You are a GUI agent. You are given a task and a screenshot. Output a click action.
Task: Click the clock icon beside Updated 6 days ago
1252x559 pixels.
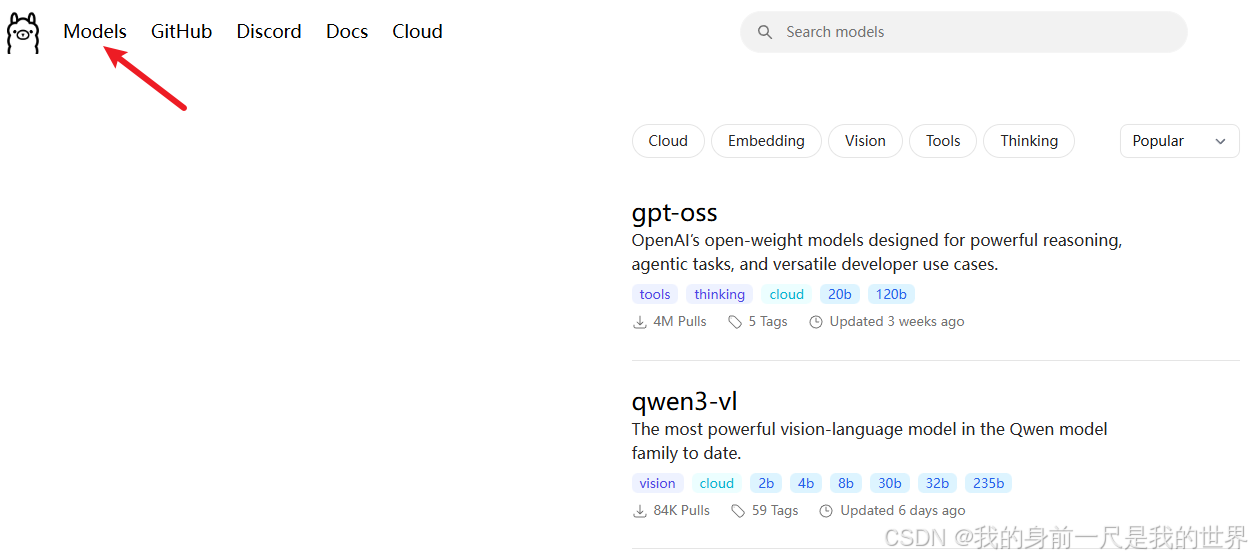(x=826, y=511)
